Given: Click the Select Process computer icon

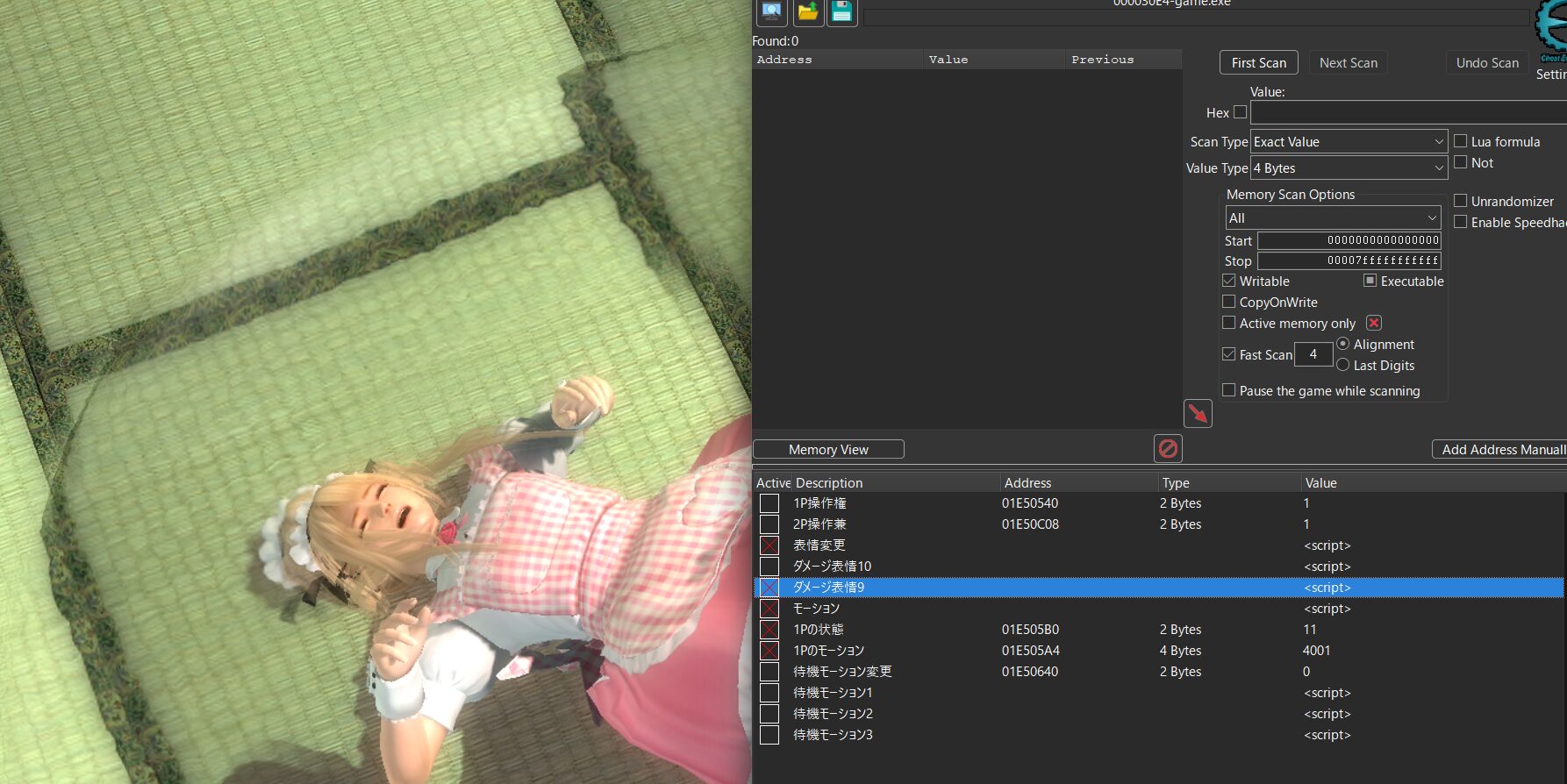Looking at the screenshot, I should pyautogui.click(x=771, y=11).
